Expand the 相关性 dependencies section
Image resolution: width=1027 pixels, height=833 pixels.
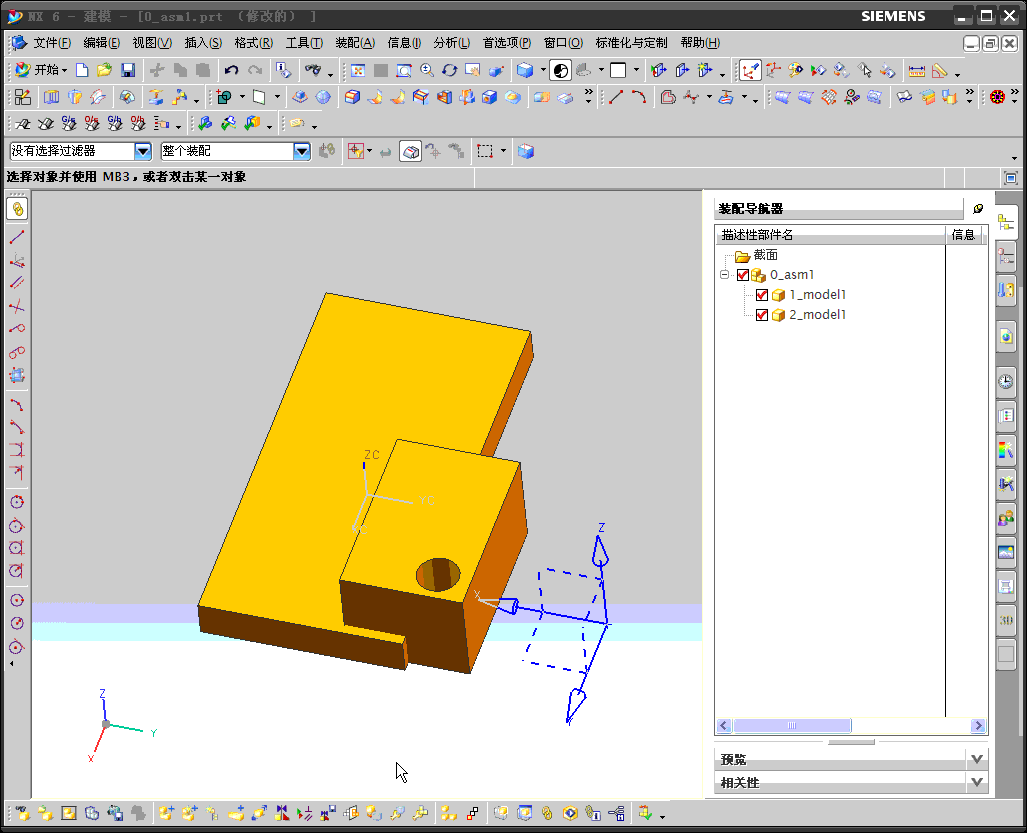tap(977, 782)
